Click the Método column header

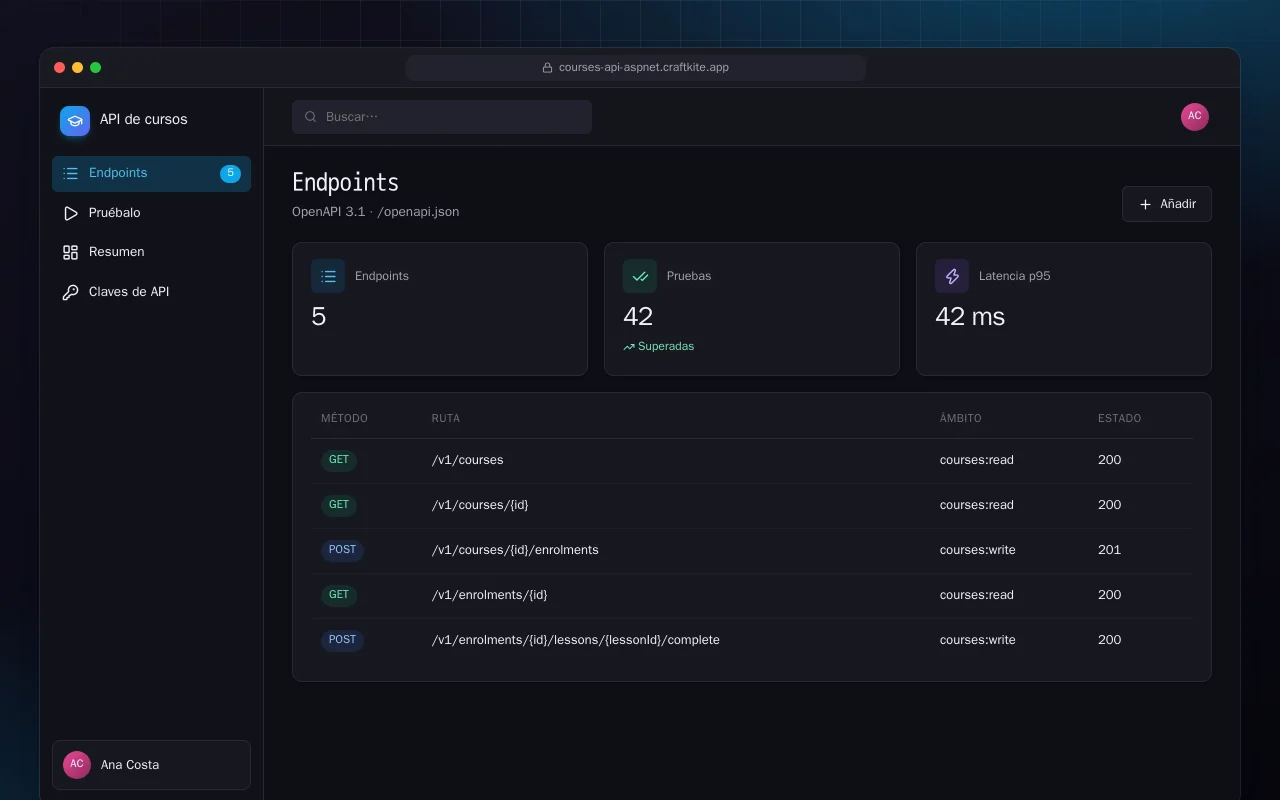[344, 418]
